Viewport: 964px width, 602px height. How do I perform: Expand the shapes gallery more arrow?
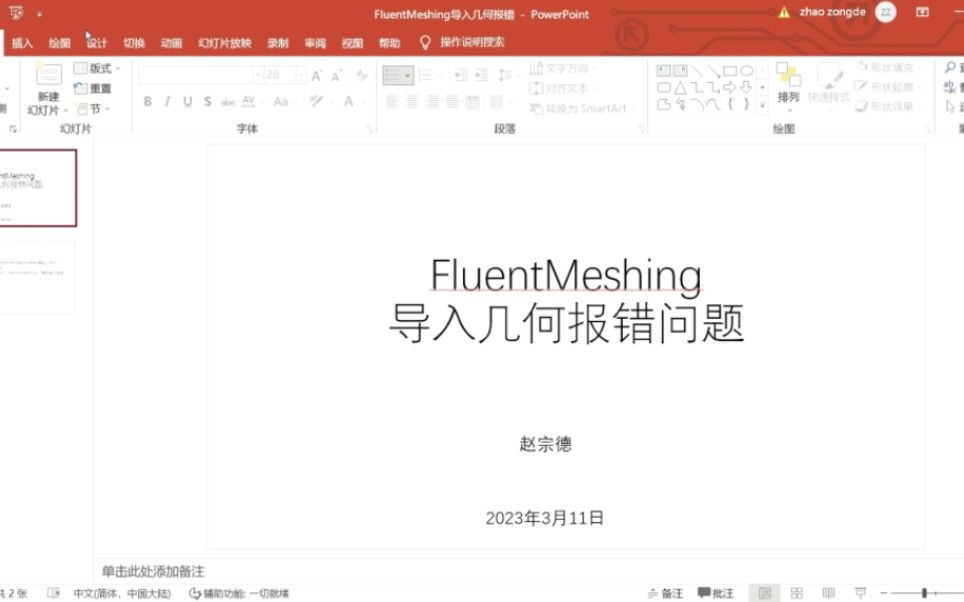[x=763, y=106]
